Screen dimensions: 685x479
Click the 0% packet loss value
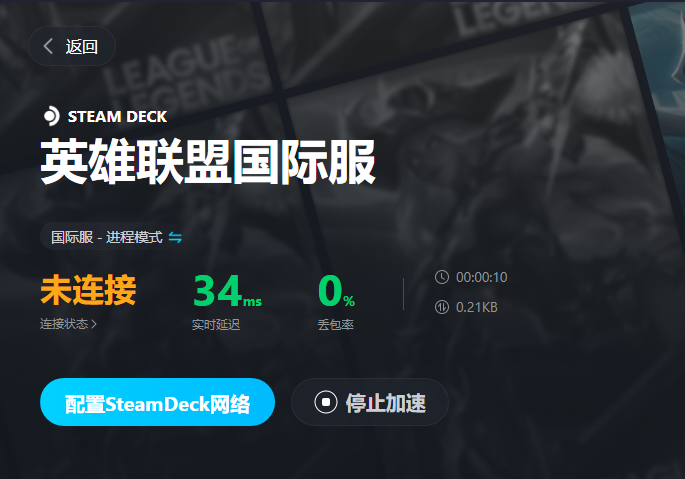[336, 291]
